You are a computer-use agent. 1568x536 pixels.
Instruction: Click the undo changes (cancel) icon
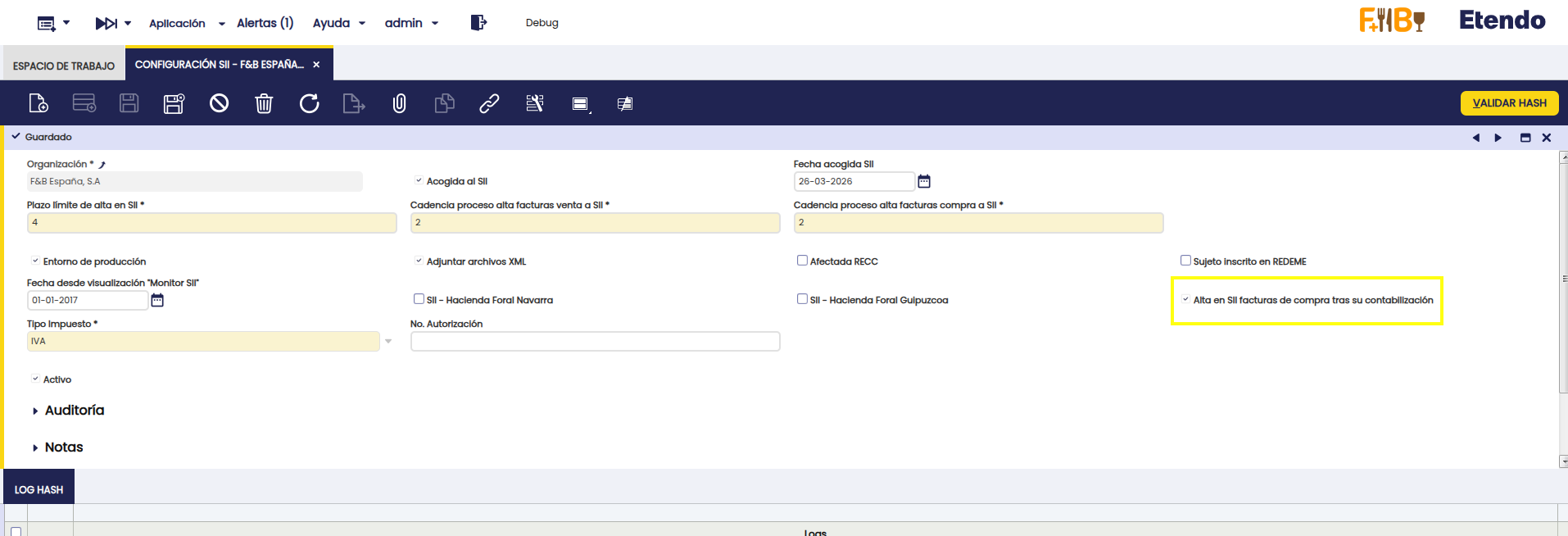[219, 103]
